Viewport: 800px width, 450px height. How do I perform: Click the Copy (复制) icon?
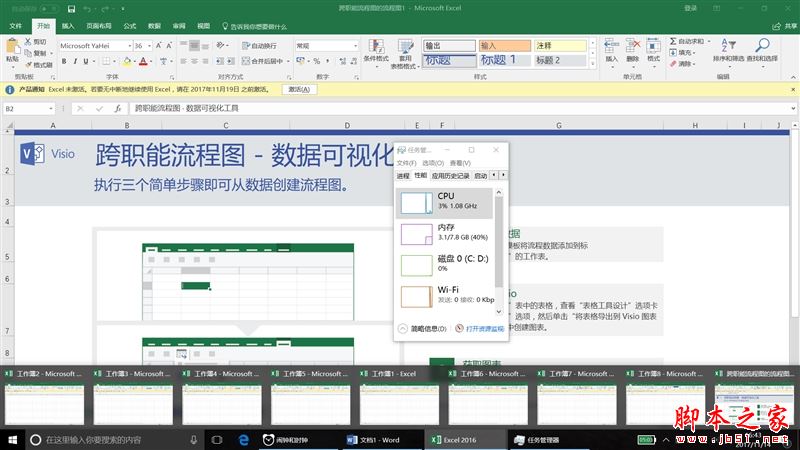pyautogui.click(x=28, y=53)
